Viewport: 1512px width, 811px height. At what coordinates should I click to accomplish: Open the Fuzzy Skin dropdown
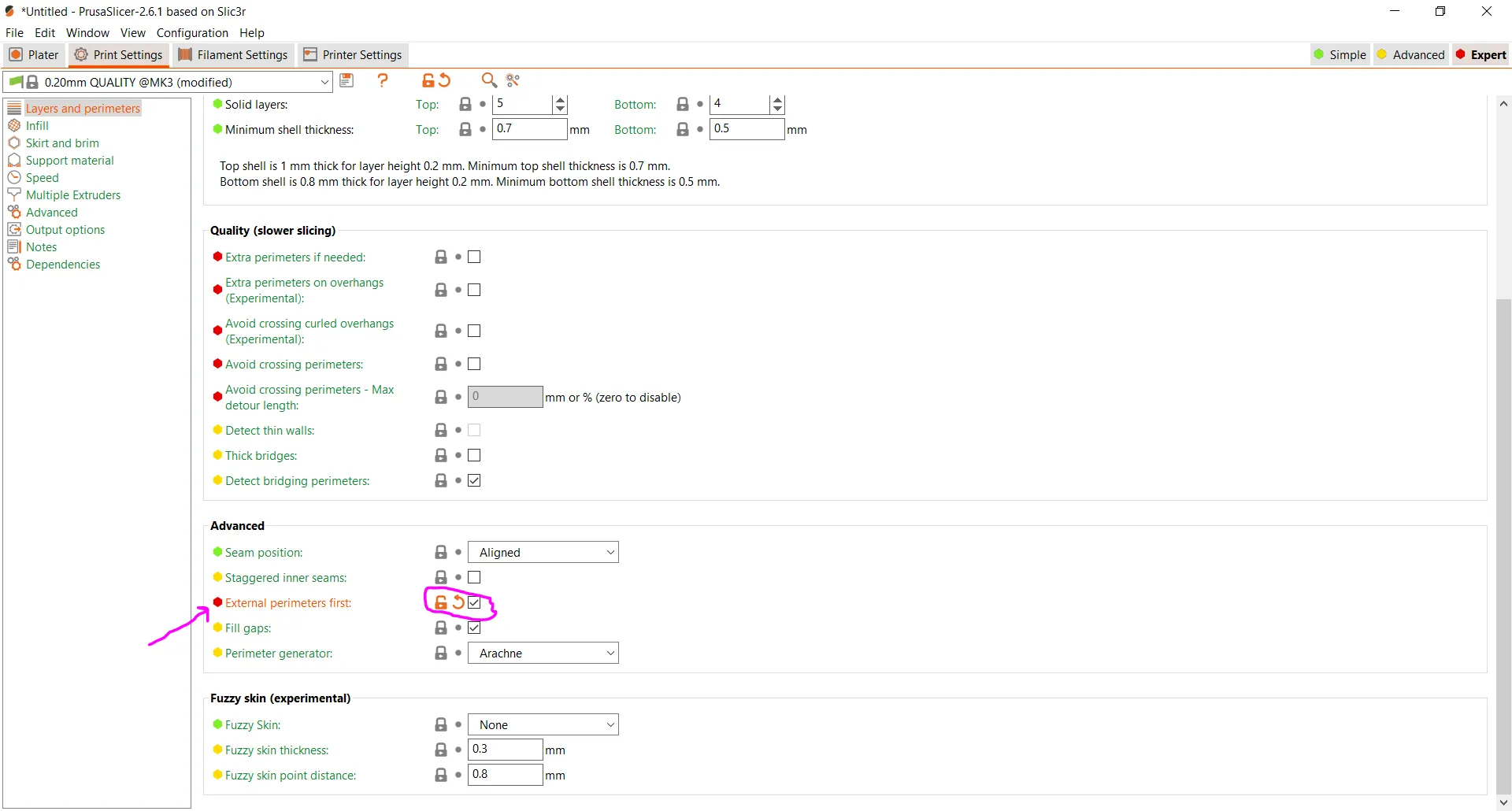click(543, 725)
